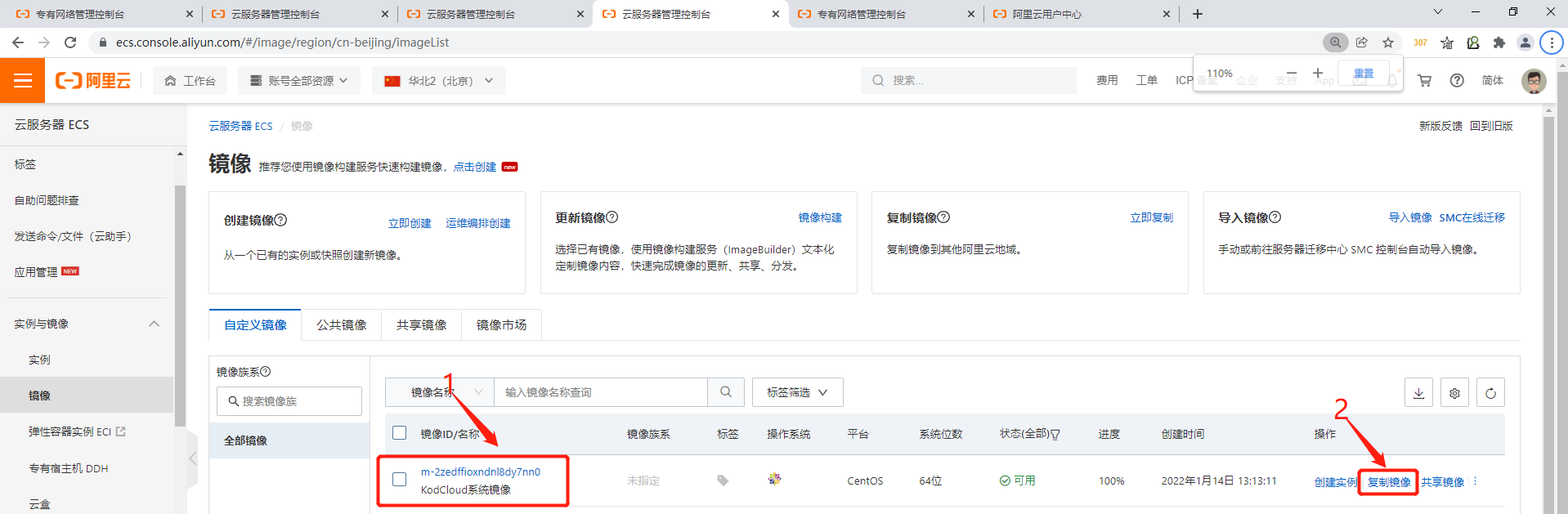Screen dimensions: 1568x514
Task: Open the Aliyun hamburger main menu
Action: point(22,80)
